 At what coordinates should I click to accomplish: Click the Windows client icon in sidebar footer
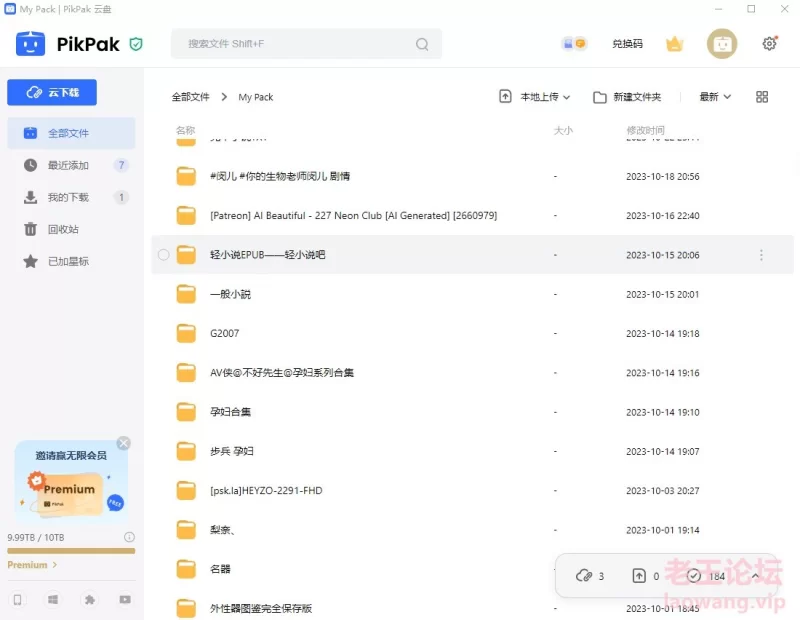click(53, 600)
